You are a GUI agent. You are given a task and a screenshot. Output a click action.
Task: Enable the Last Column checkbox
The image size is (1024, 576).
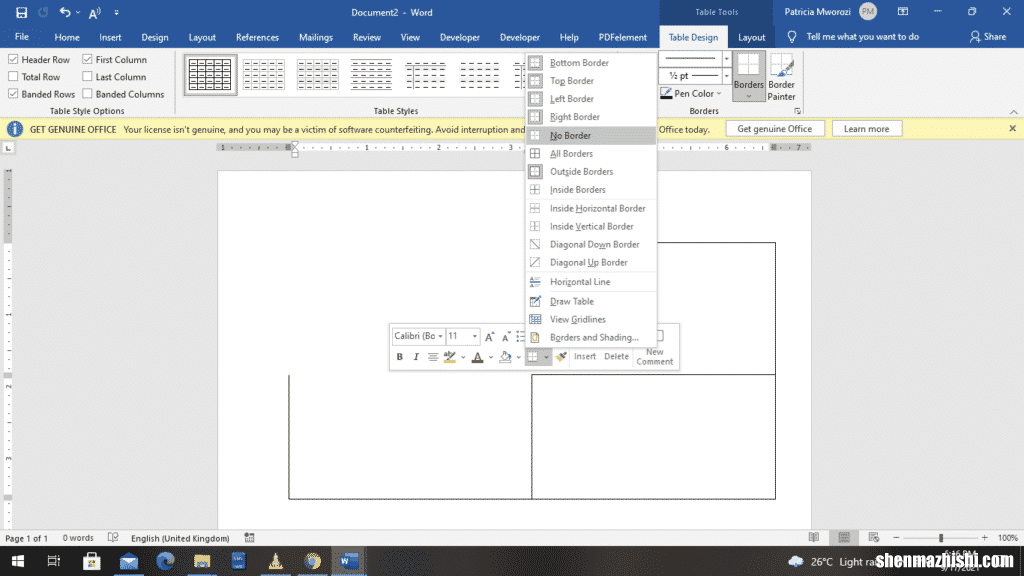point(88,76)
